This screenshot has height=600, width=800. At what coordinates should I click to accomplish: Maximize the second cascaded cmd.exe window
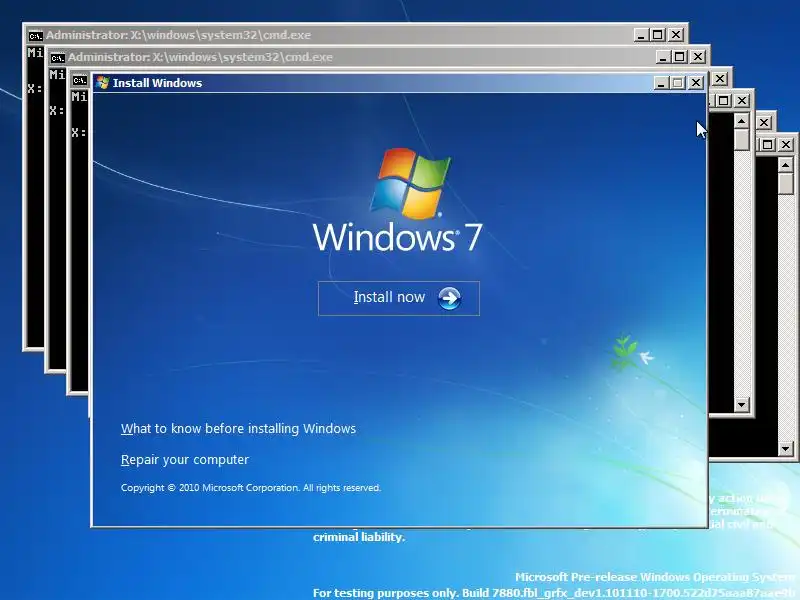(x=680, y=57)
